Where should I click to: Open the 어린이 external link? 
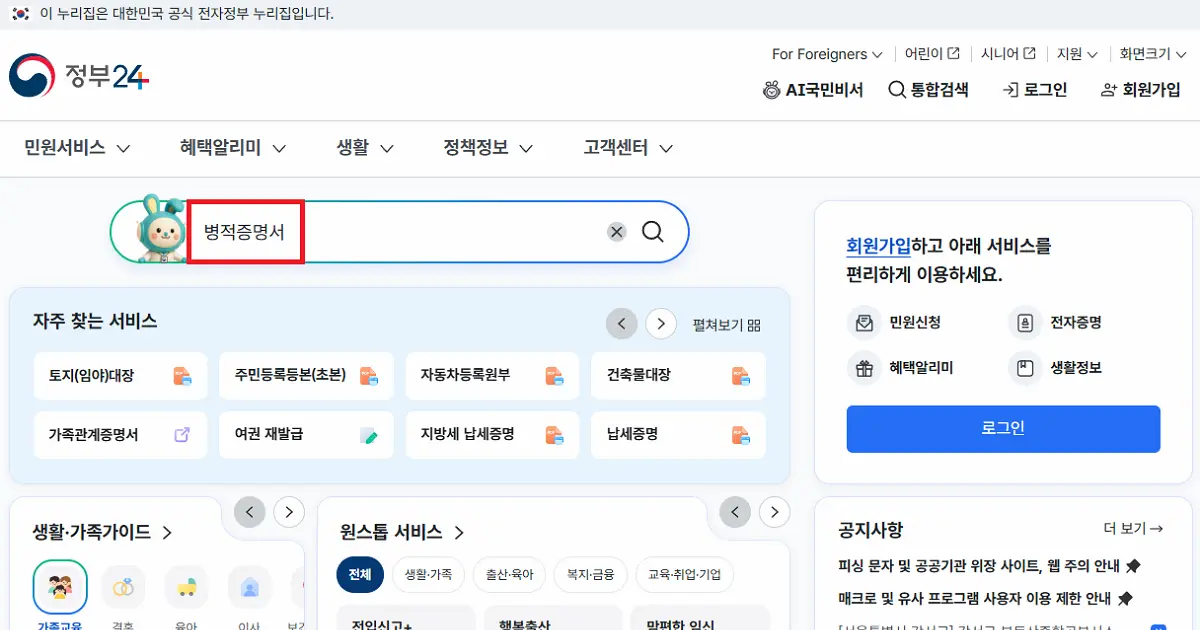pyautogui.click(x=932, y=54)
